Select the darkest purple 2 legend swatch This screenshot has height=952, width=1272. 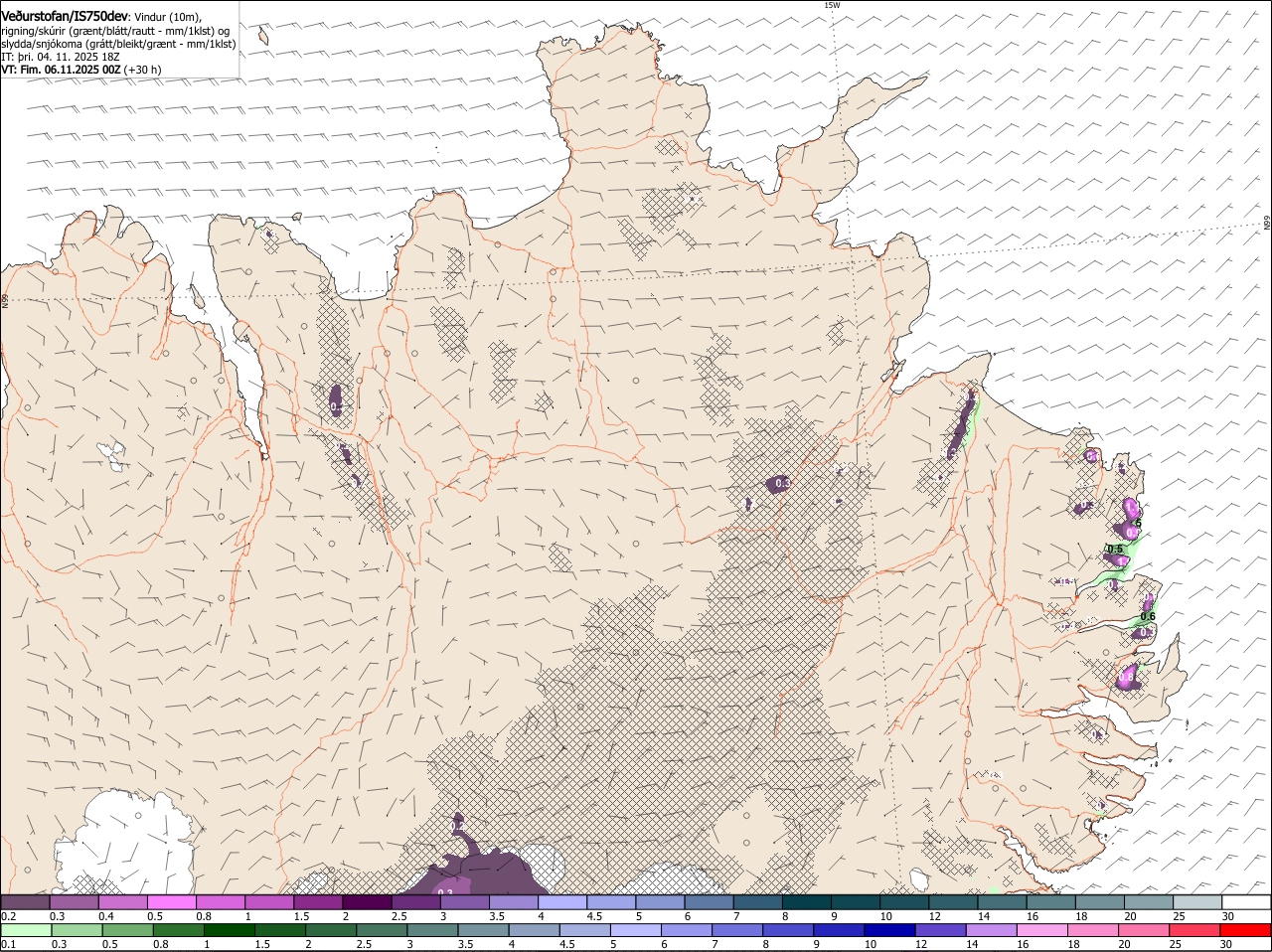366,902
